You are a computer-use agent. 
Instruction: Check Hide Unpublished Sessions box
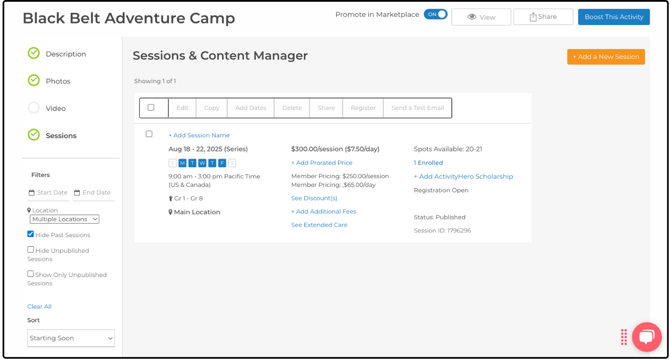tap(30, 249)
